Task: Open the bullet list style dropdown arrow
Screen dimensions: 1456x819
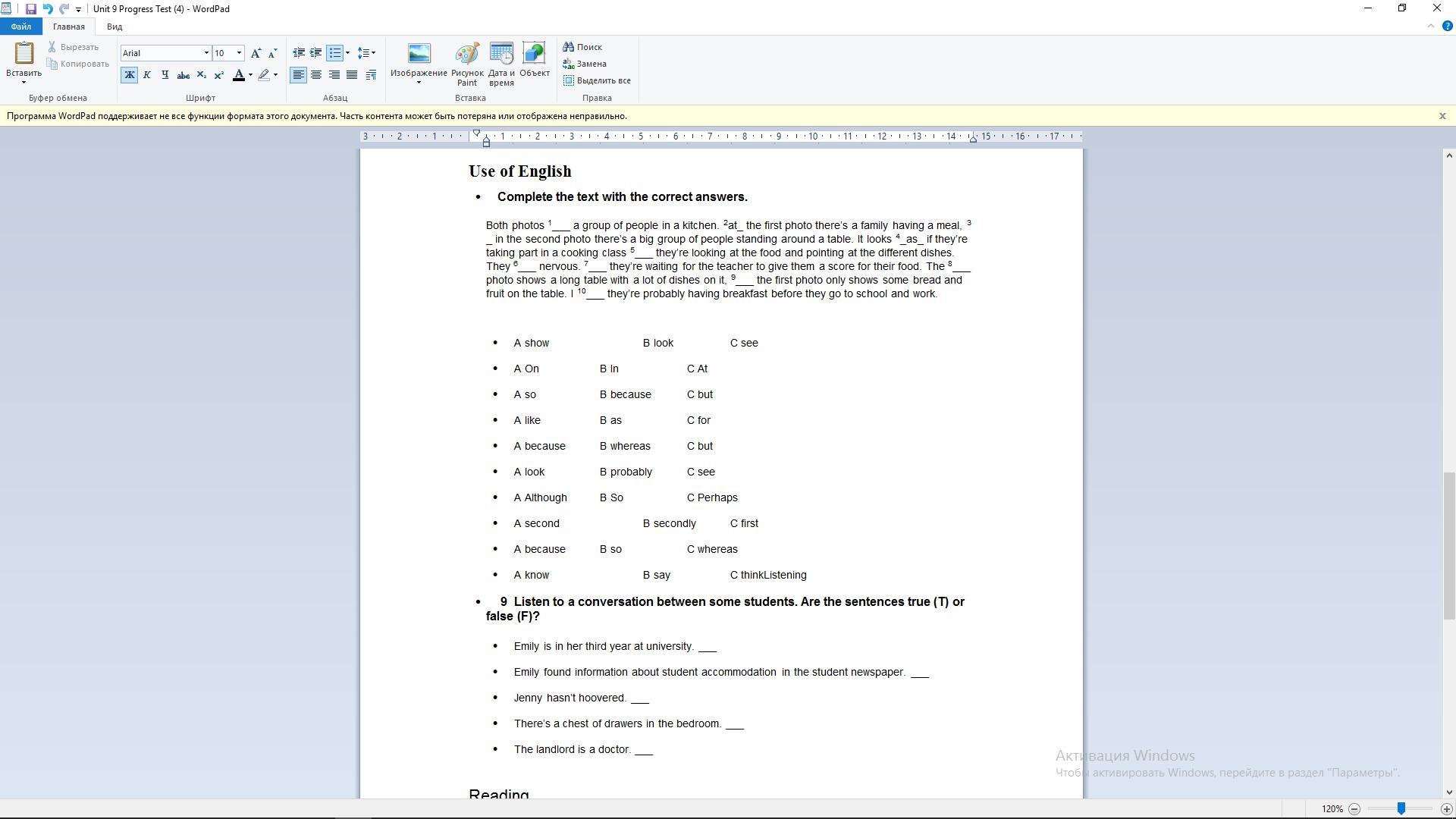Action: tap(347, 53)
